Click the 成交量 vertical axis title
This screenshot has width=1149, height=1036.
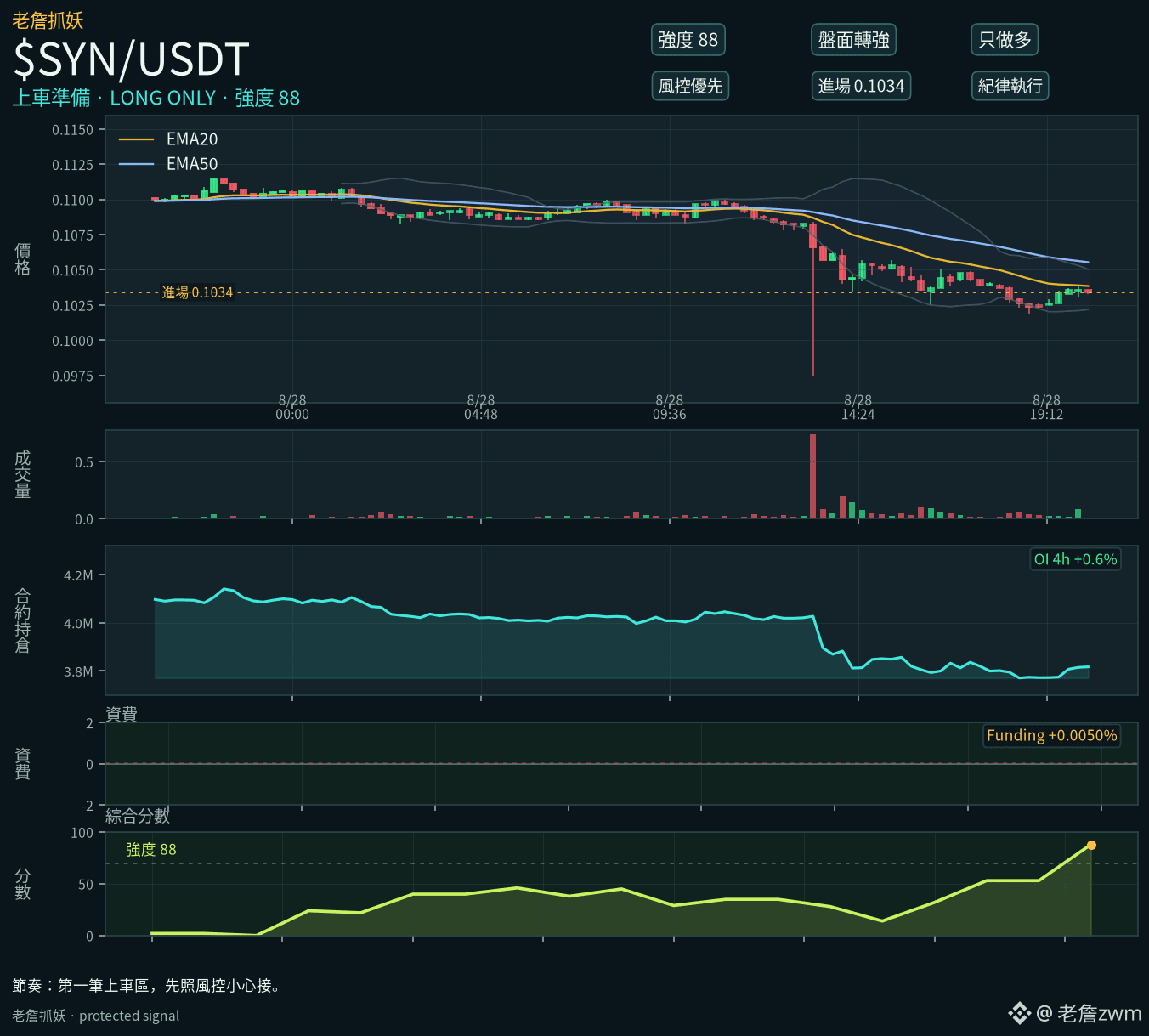click(23, 474)
